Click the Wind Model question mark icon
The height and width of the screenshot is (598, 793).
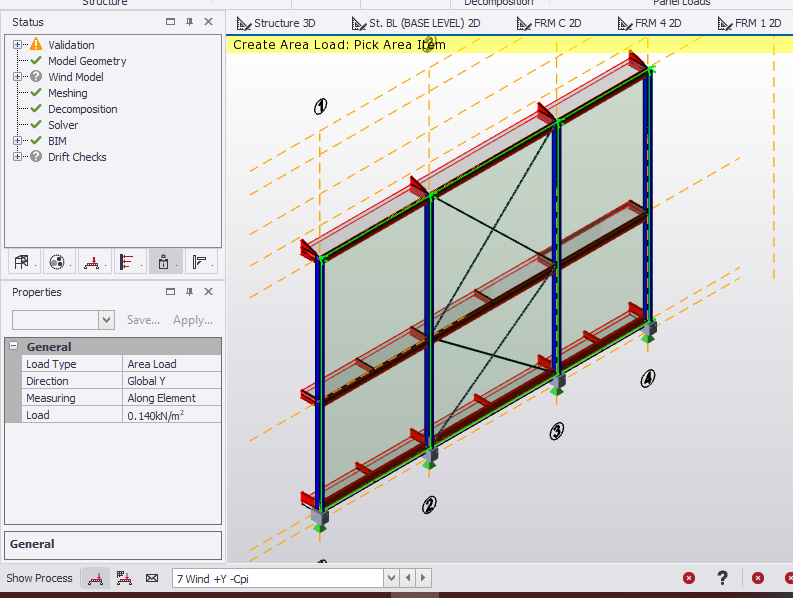[36, 76]
